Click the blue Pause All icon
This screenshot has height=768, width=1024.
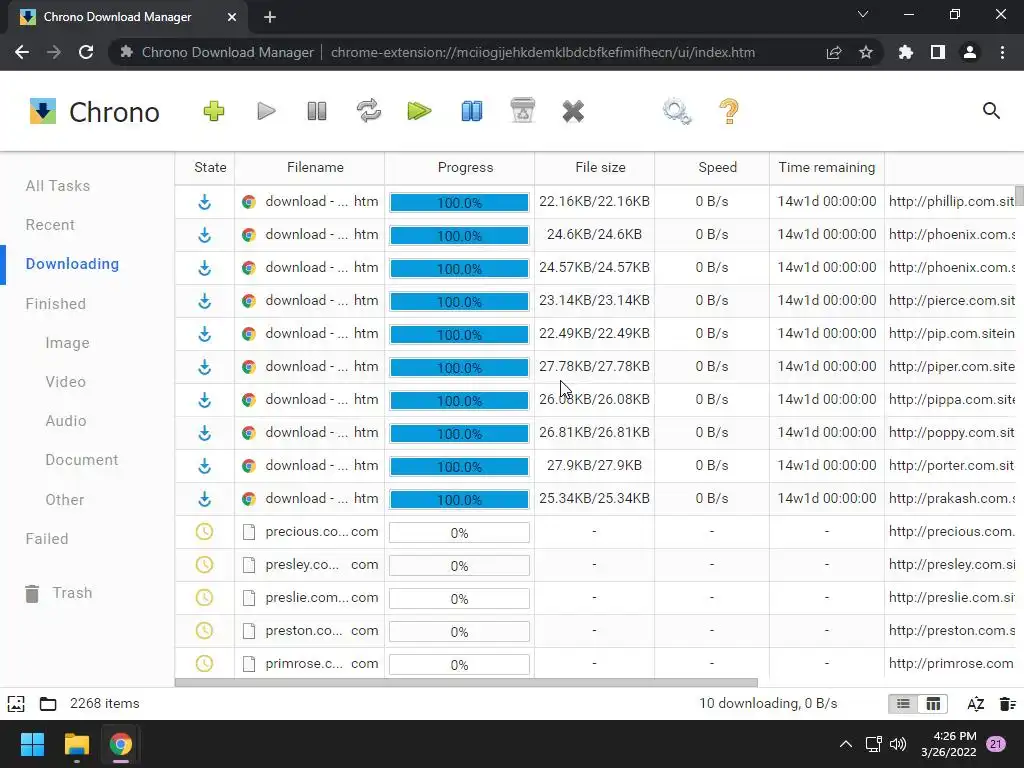click(x=472, y=111)
